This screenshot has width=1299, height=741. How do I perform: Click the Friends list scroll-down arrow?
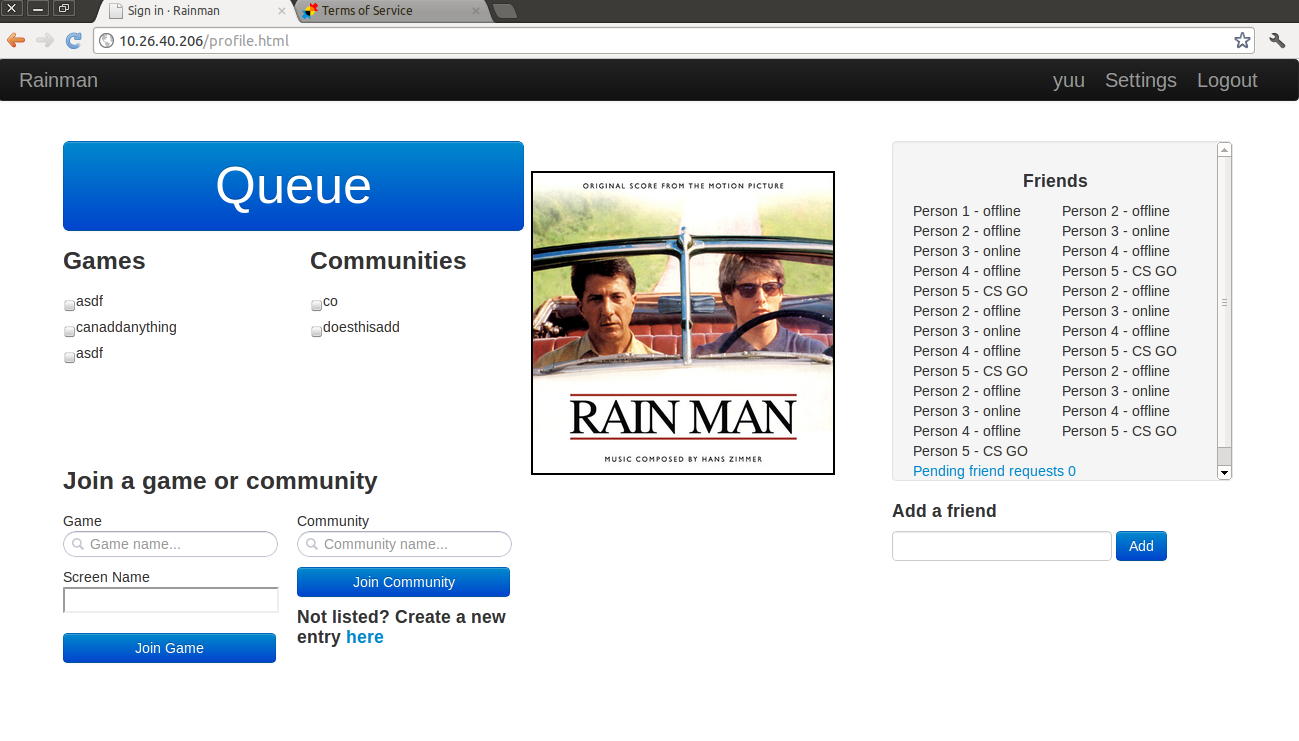[x=1224, y=472]
